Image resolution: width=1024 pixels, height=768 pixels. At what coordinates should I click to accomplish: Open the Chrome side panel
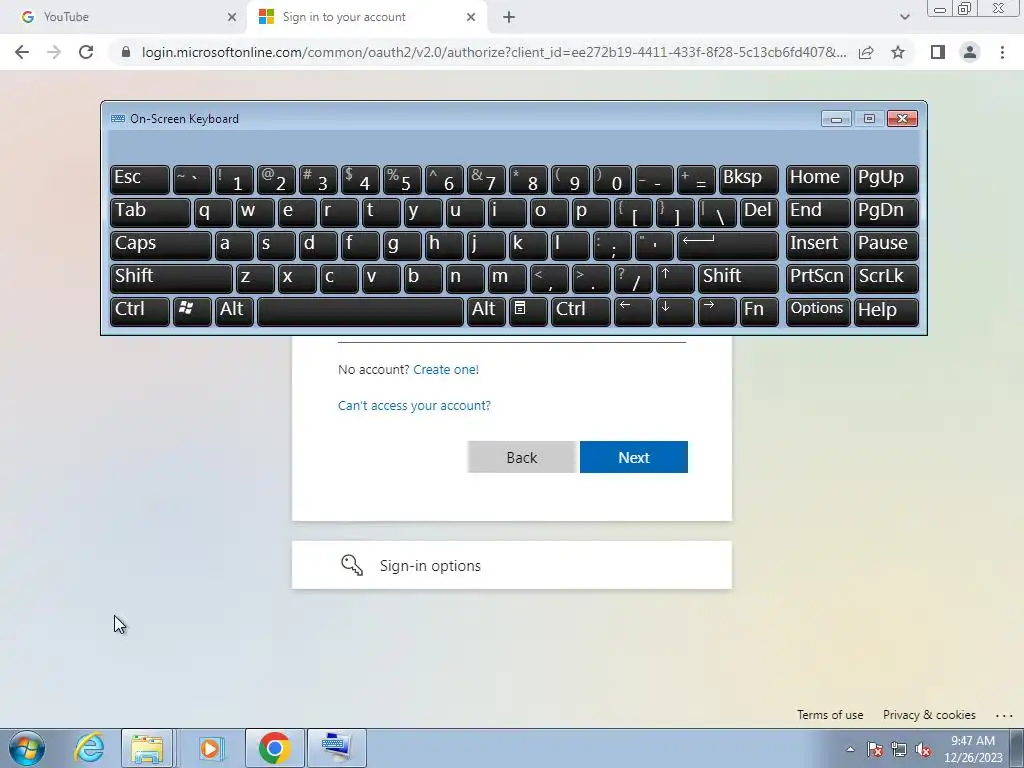click(x=938, y=52)
